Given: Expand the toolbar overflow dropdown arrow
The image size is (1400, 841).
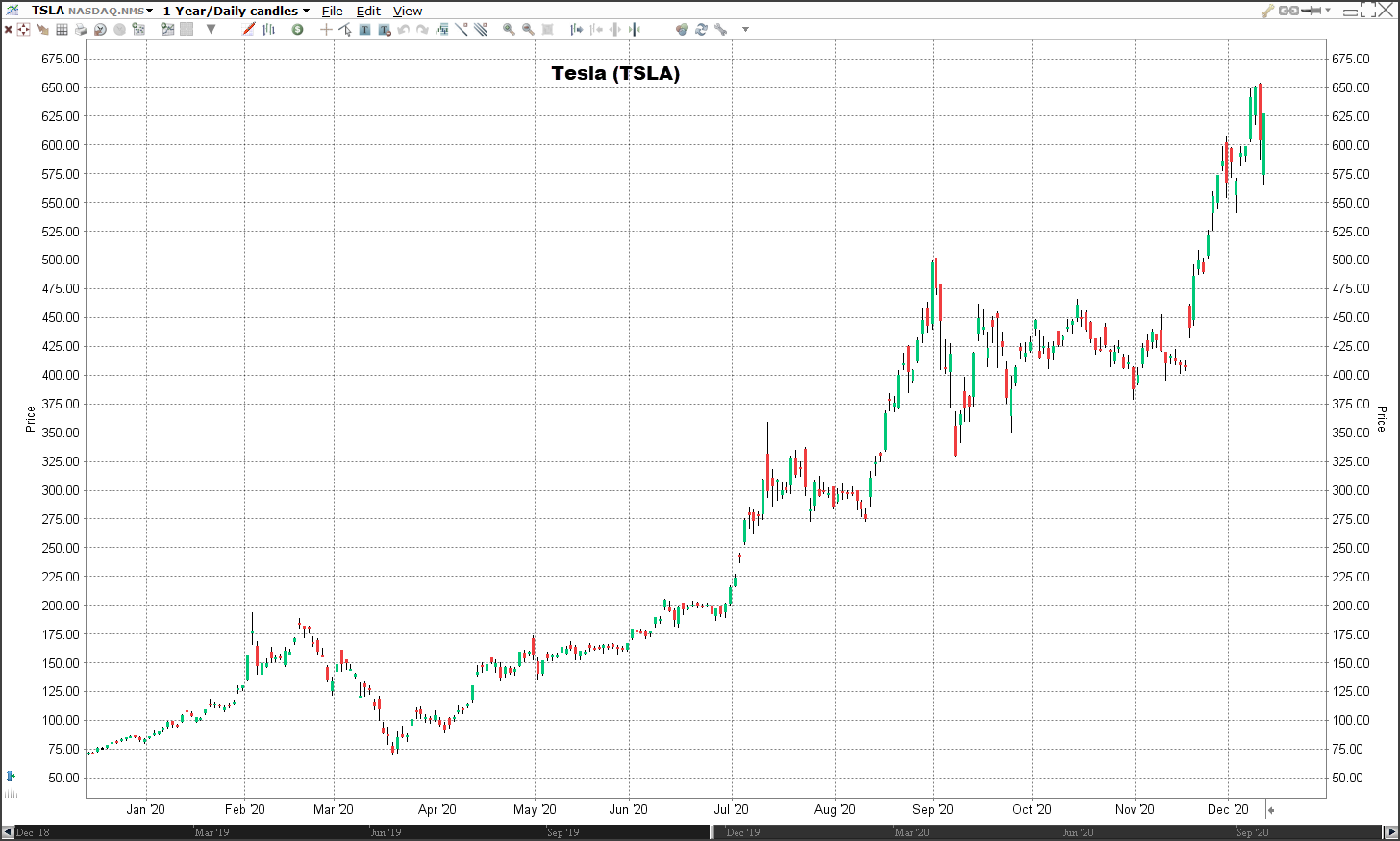Looking at the screenshot, I should 745,30.
